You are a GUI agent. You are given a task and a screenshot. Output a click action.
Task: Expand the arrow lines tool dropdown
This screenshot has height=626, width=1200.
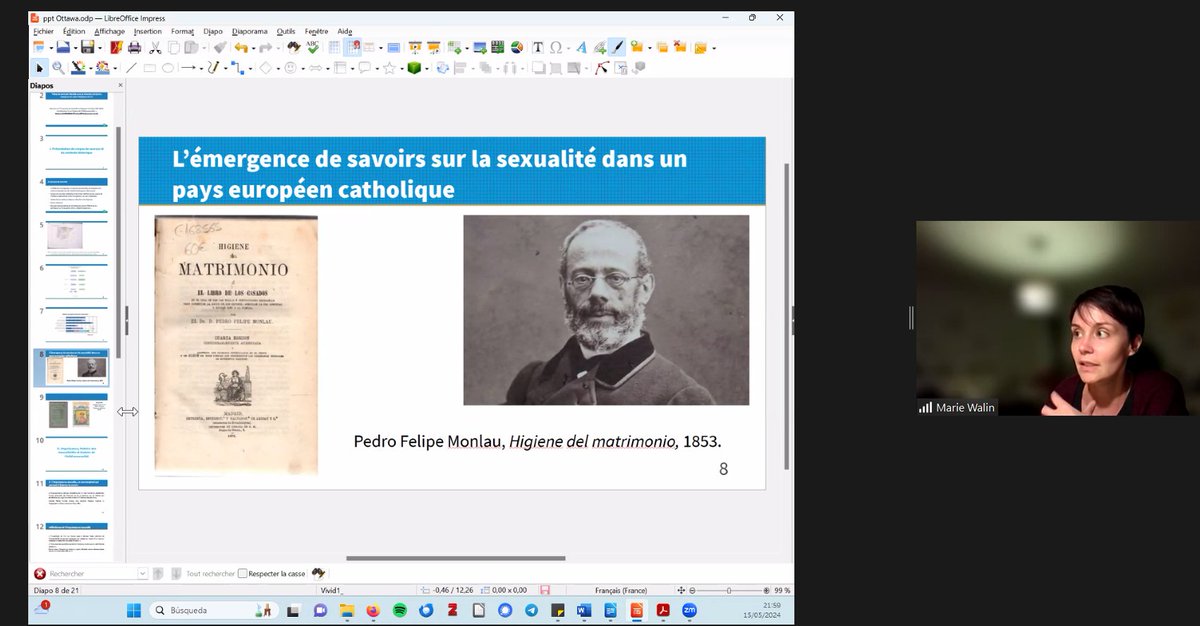click(x=201, y=69)
